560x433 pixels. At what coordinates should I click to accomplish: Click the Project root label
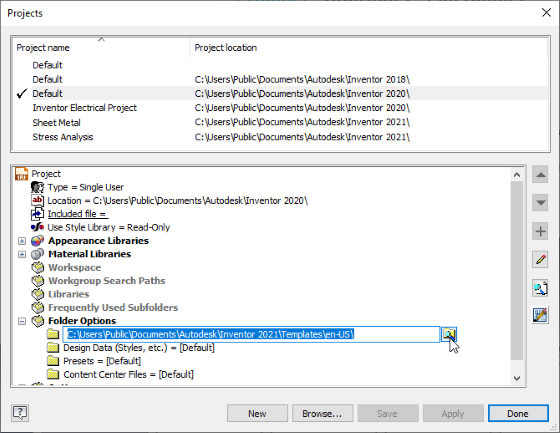(x=46, y=174)
